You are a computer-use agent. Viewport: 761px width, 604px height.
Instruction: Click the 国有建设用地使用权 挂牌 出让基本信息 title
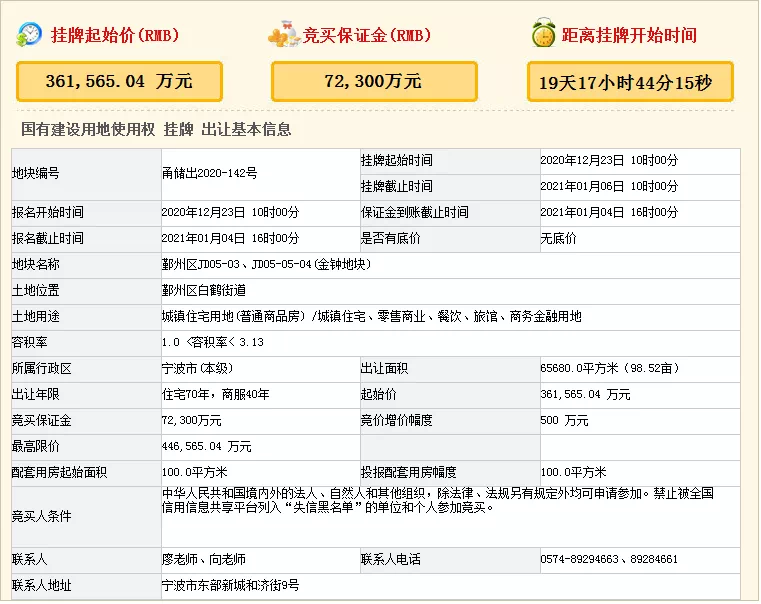point(156,130)
